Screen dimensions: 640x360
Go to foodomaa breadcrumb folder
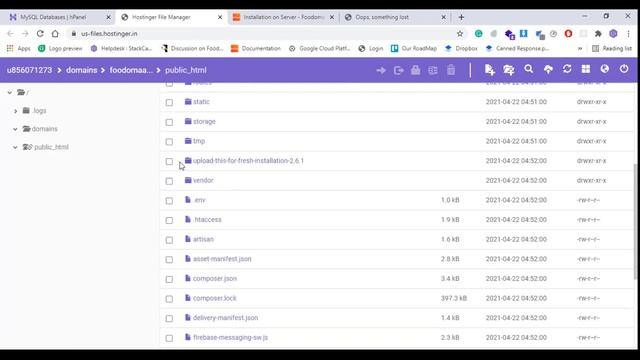pyautogui.click(x=131, y=70)
